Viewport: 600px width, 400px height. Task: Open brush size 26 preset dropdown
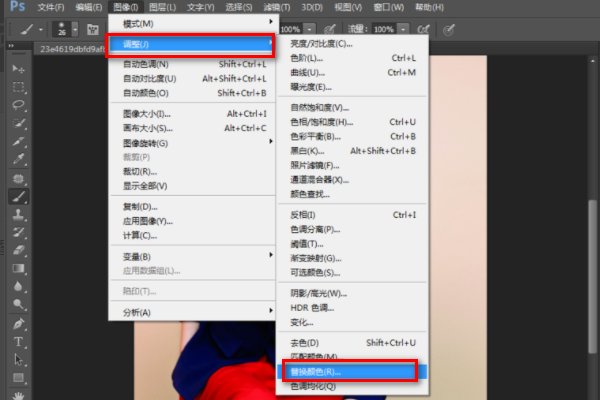pyautogui.click(x=75, y=29)
